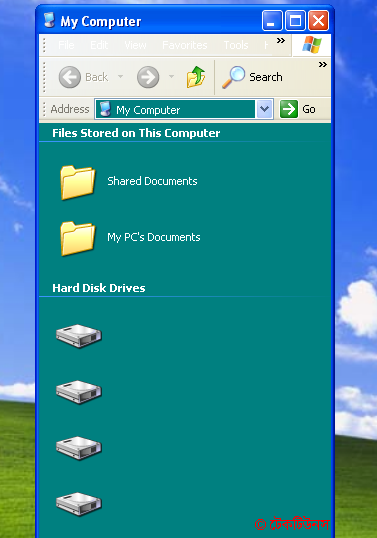Minimize the My Computer window
The image size is (377, 538).
point(272,21)
